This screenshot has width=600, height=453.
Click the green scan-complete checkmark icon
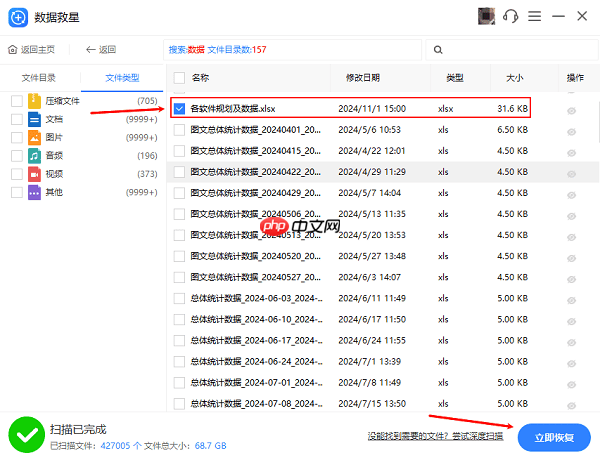[26, 435]
